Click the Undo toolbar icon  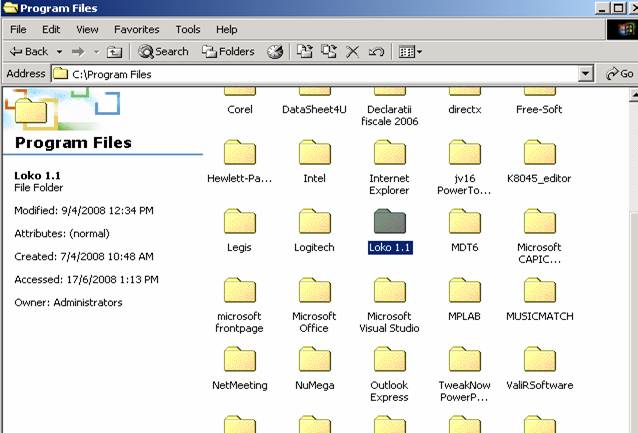click(x=376, y=52)
